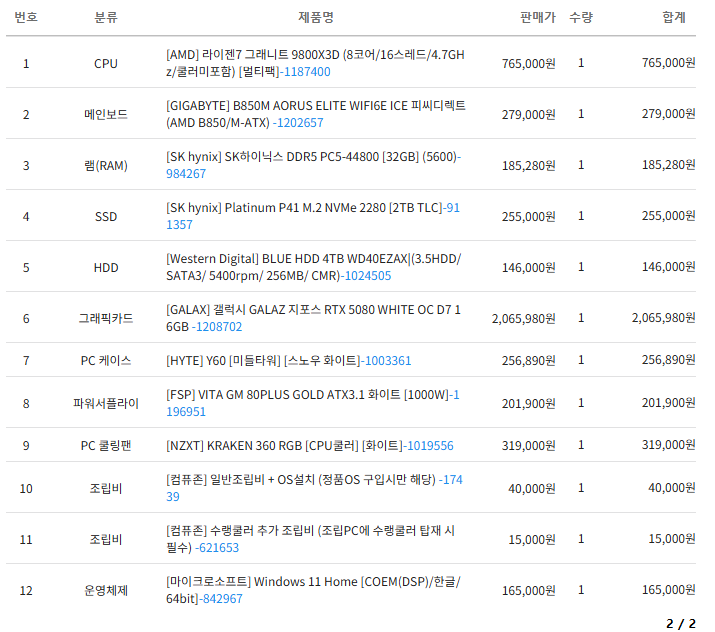Image resolution: width=715 pixels, height=632 pixels.
Task: Click the 279,000원 selling price of 메인보드
Action: click(x=528, y=114)
